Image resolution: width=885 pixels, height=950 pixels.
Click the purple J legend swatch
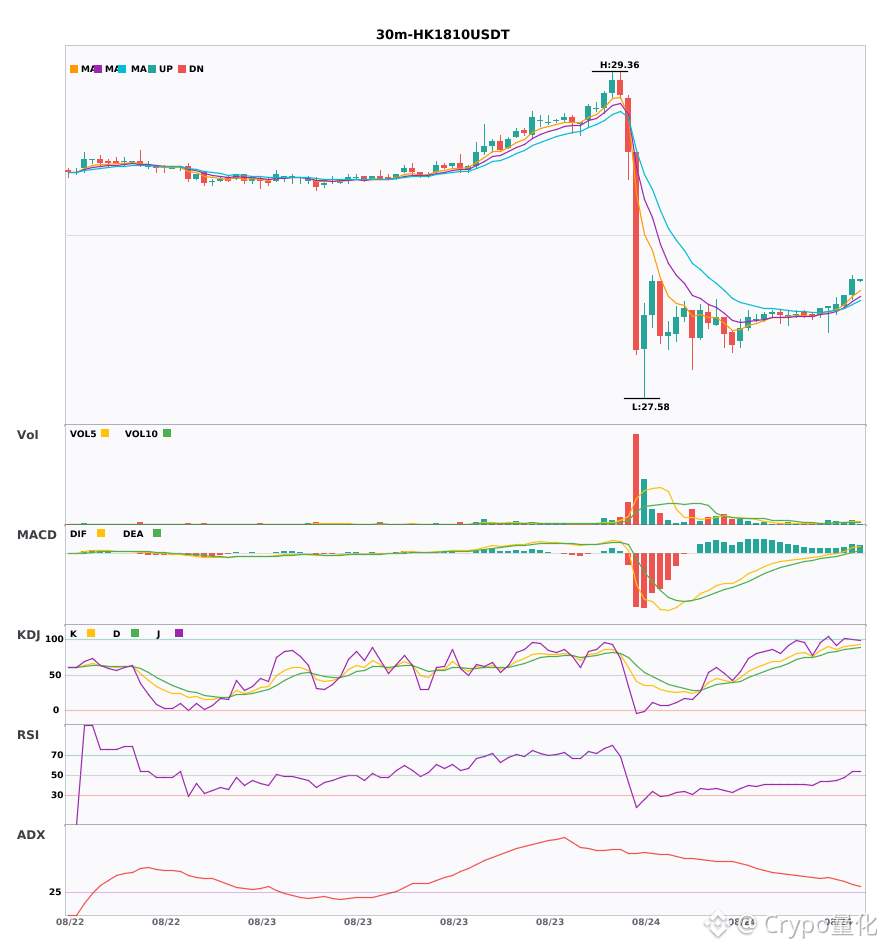point(179,633)
